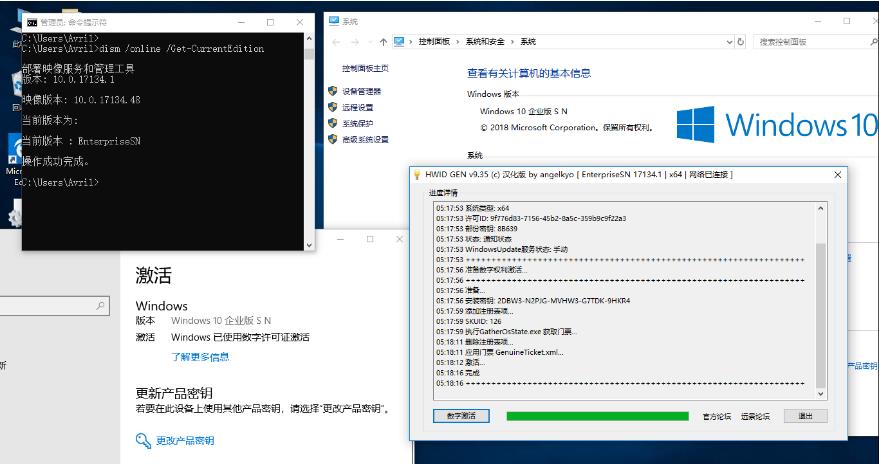Click the up-arrow navigation icon in System window
The width and height of the screenshot is (879, 464).
point(383,42)
